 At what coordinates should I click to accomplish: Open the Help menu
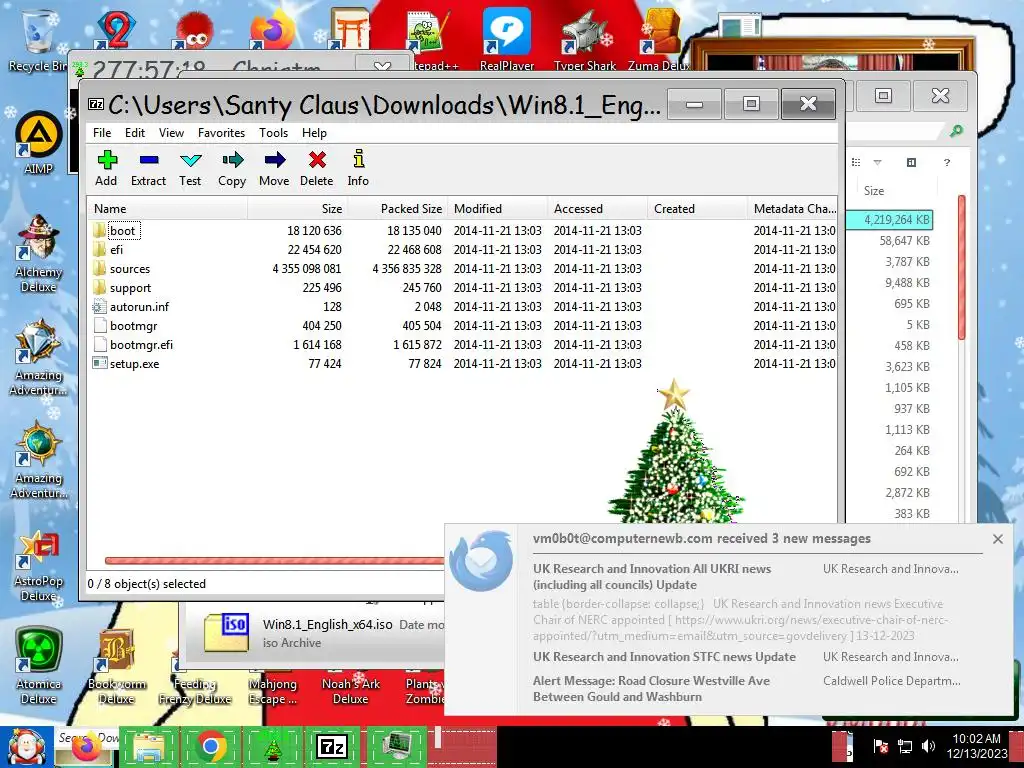click(x=314, y=133)
